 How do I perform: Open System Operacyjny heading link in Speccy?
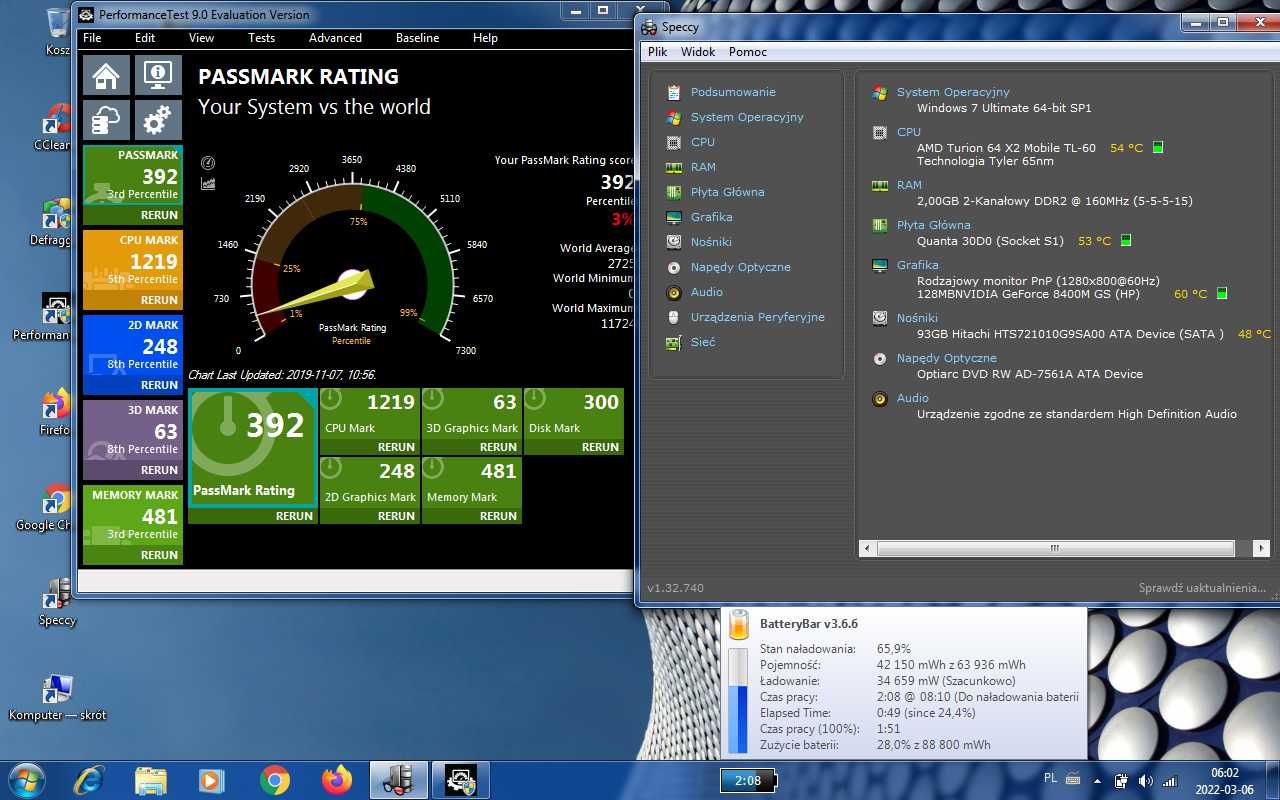pyautogui.click(x=953, y=92)
